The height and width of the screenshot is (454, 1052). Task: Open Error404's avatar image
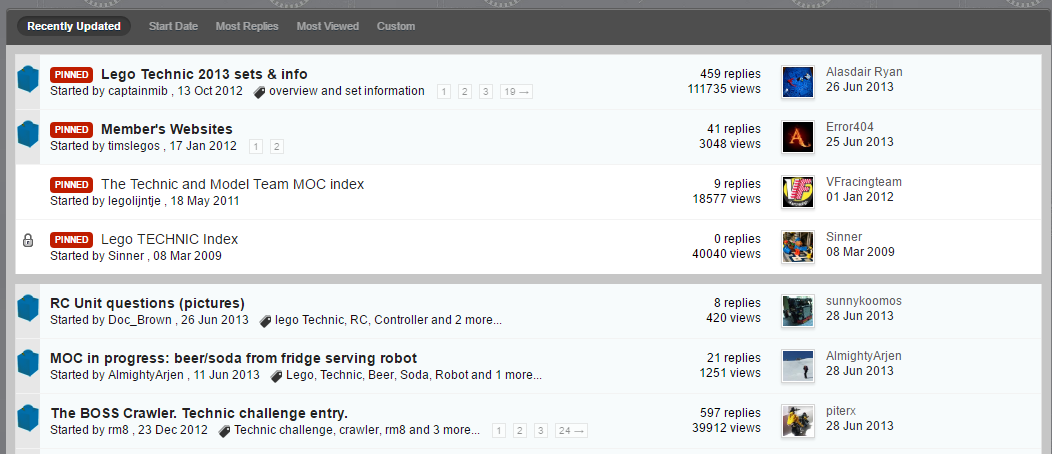[798, 137]
